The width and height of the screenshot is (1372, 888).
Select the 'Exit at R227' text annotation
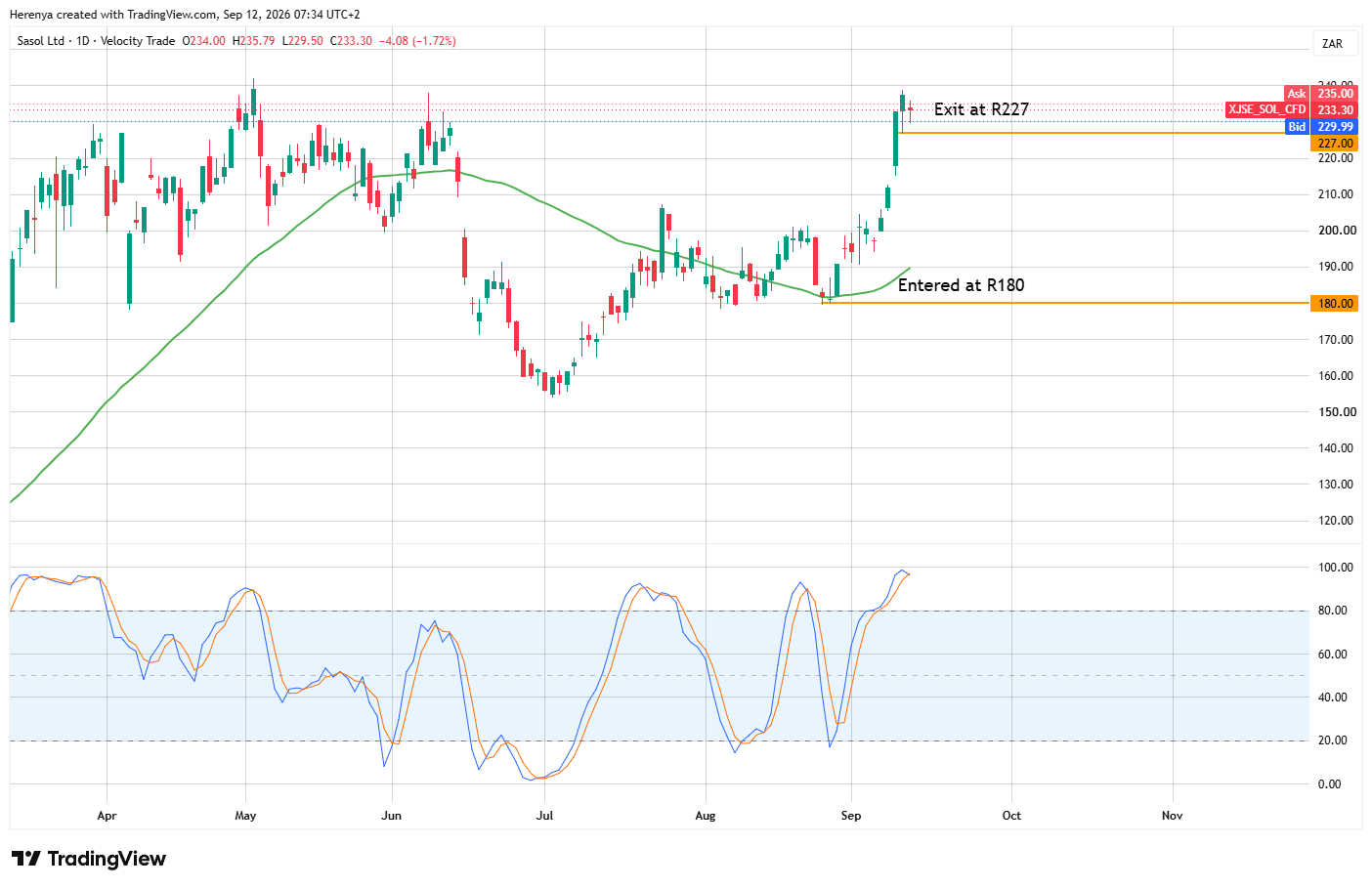981,109
